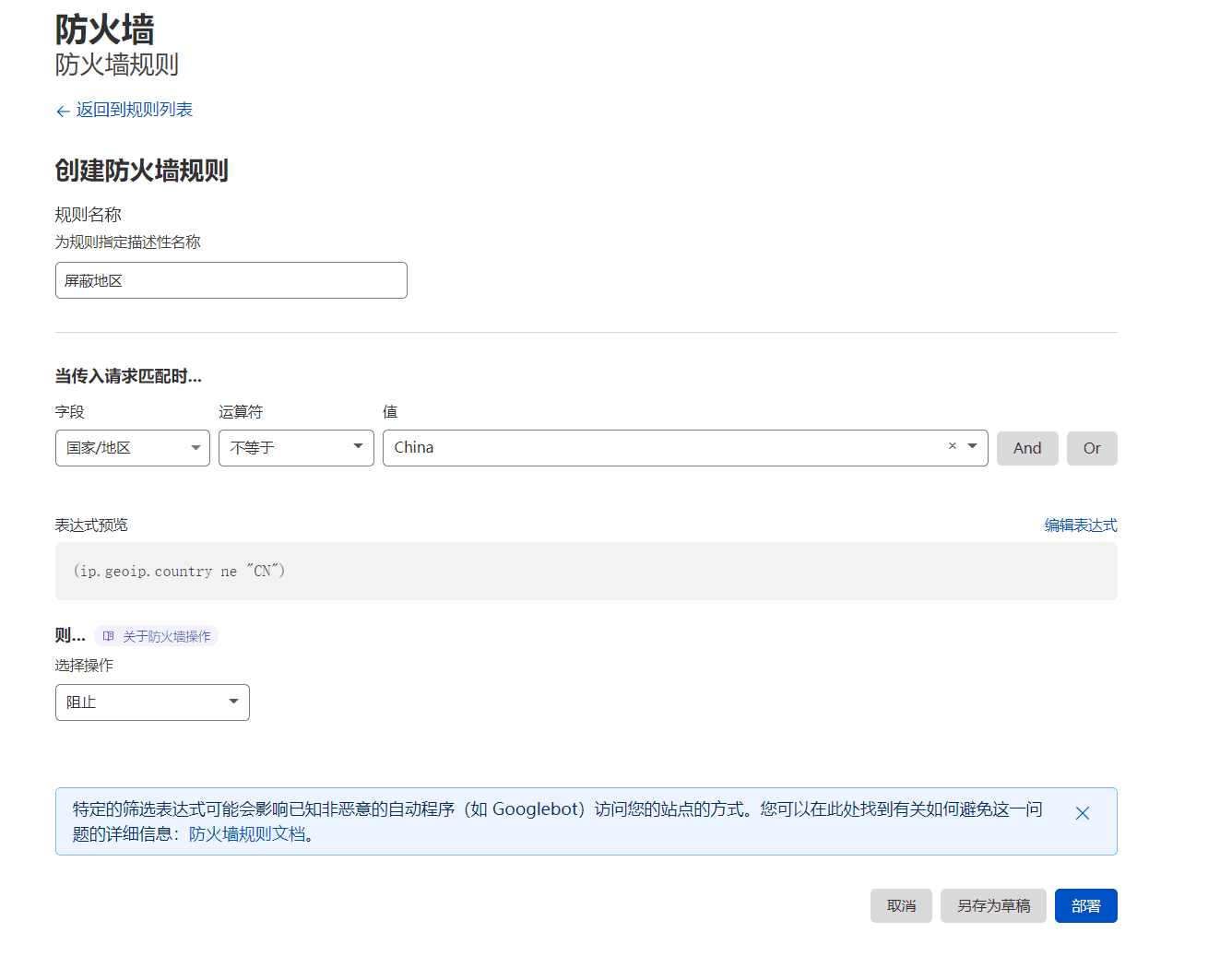Clear the China value with the small x
The width and height of the screenshot is (1232, 956).
pos(953,446)
